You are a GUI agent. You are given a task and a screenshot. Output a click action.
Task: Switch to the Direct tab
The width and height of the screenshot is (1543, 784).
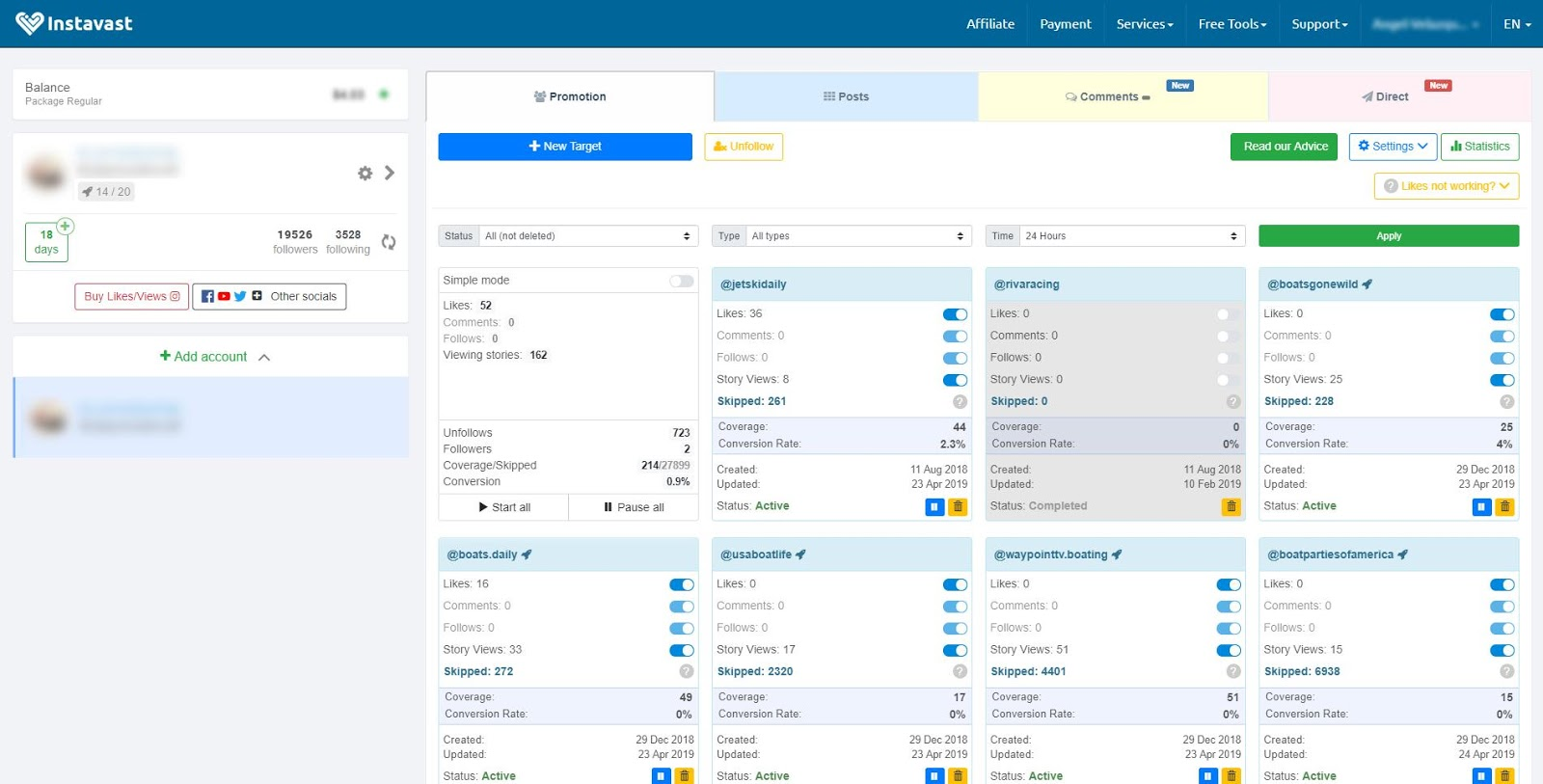(1398, 96)
